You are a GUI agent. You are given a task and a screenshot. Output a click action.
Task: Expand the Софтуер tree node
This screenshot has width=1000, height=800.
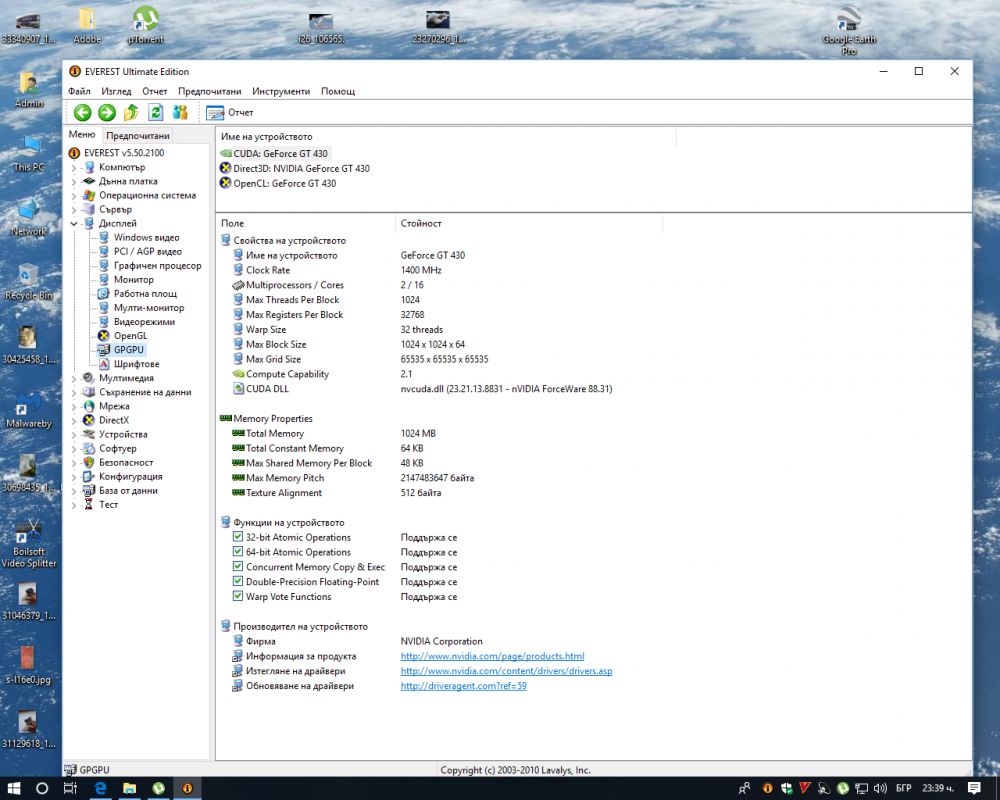pyautogui.click(x=73, y=448)
